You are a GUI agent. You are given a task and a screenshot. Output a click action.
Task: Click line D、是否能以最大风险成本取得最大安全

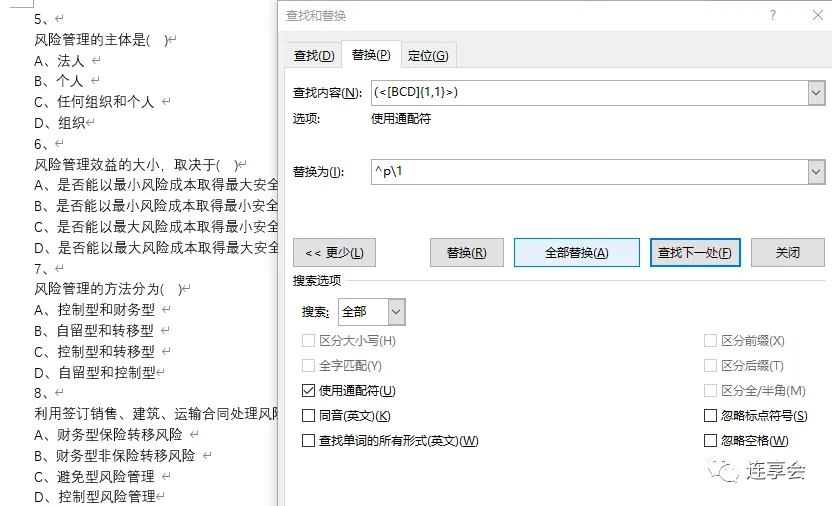click(x=156, y=248)
